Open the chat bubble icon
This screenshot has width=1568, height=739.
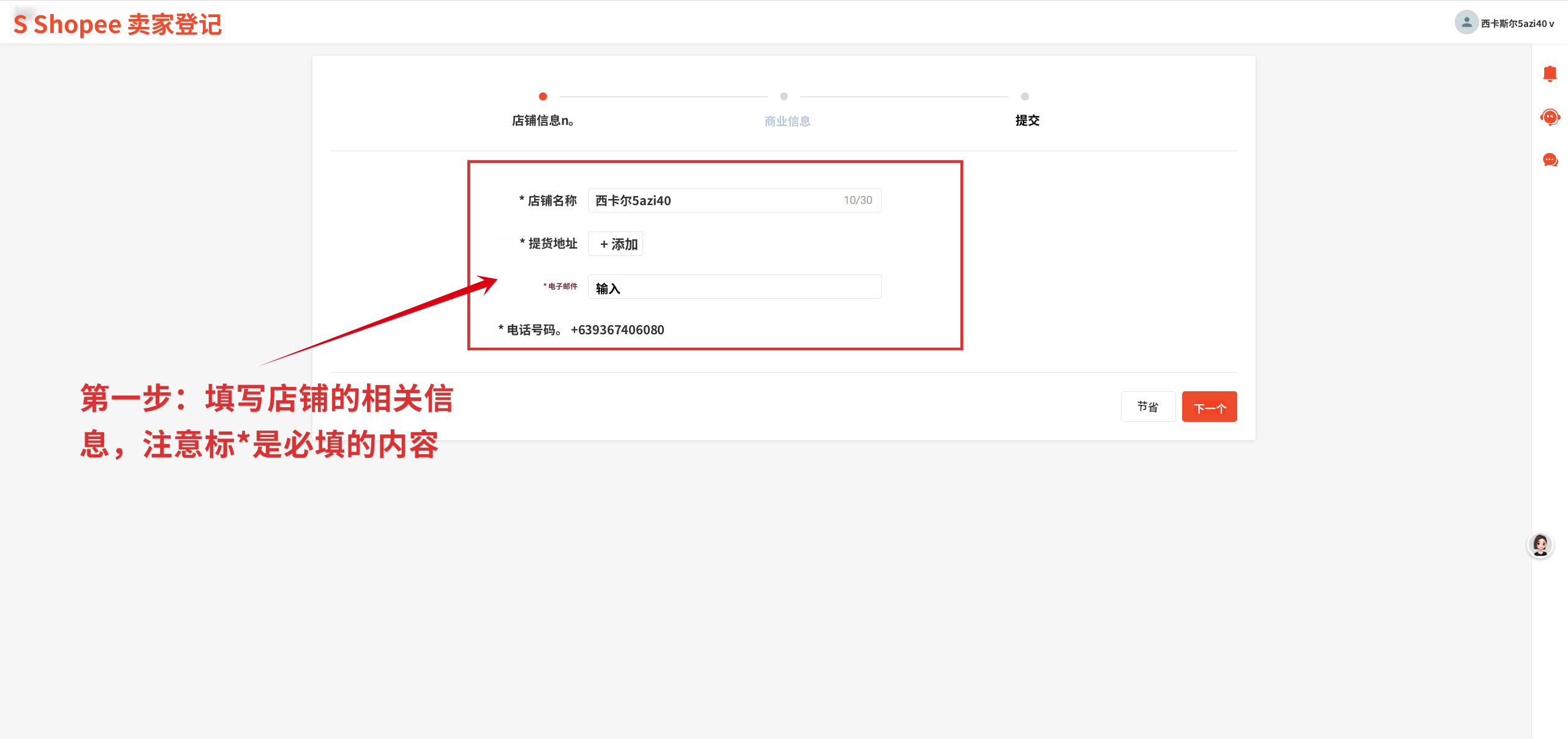[1550, 160]
